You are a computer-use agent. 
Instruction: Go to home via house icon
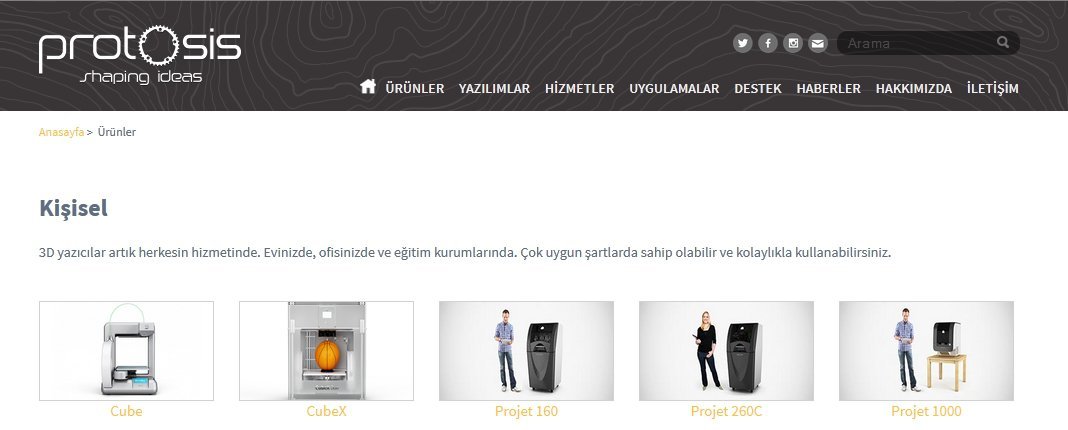click(x=368, y=87)
